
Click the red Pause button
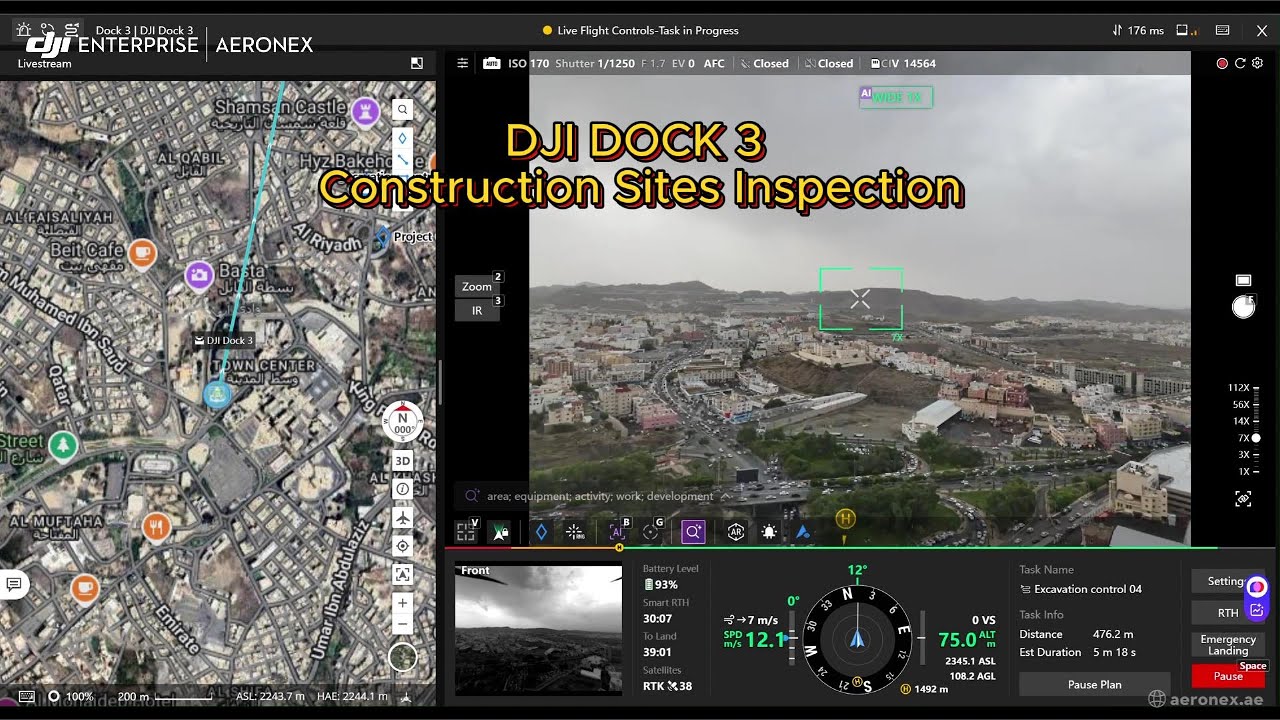(1228, 676)
